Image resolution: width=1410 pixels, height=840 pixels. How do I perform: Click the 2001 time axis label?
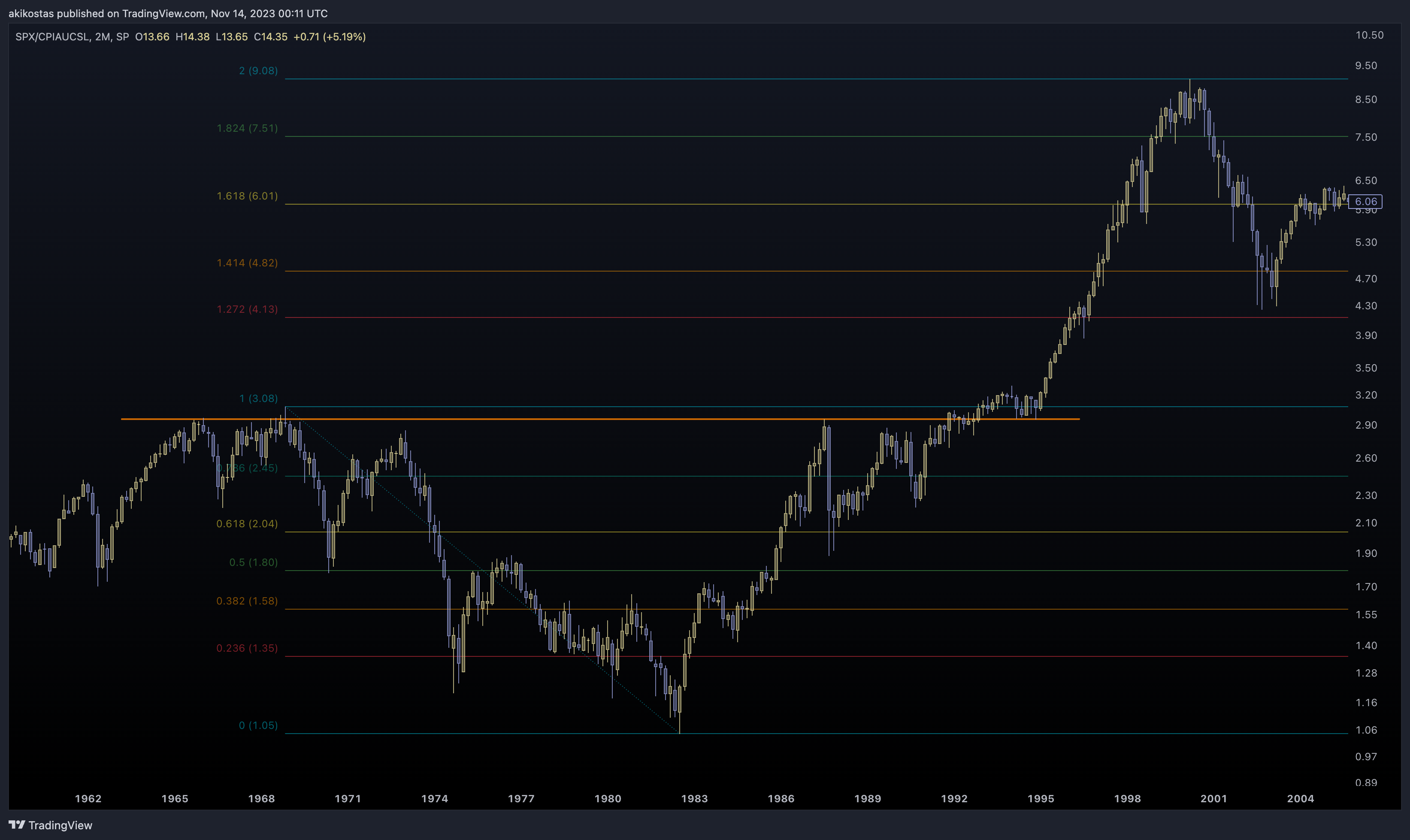pyautogui.click(x=1214, y=799)
